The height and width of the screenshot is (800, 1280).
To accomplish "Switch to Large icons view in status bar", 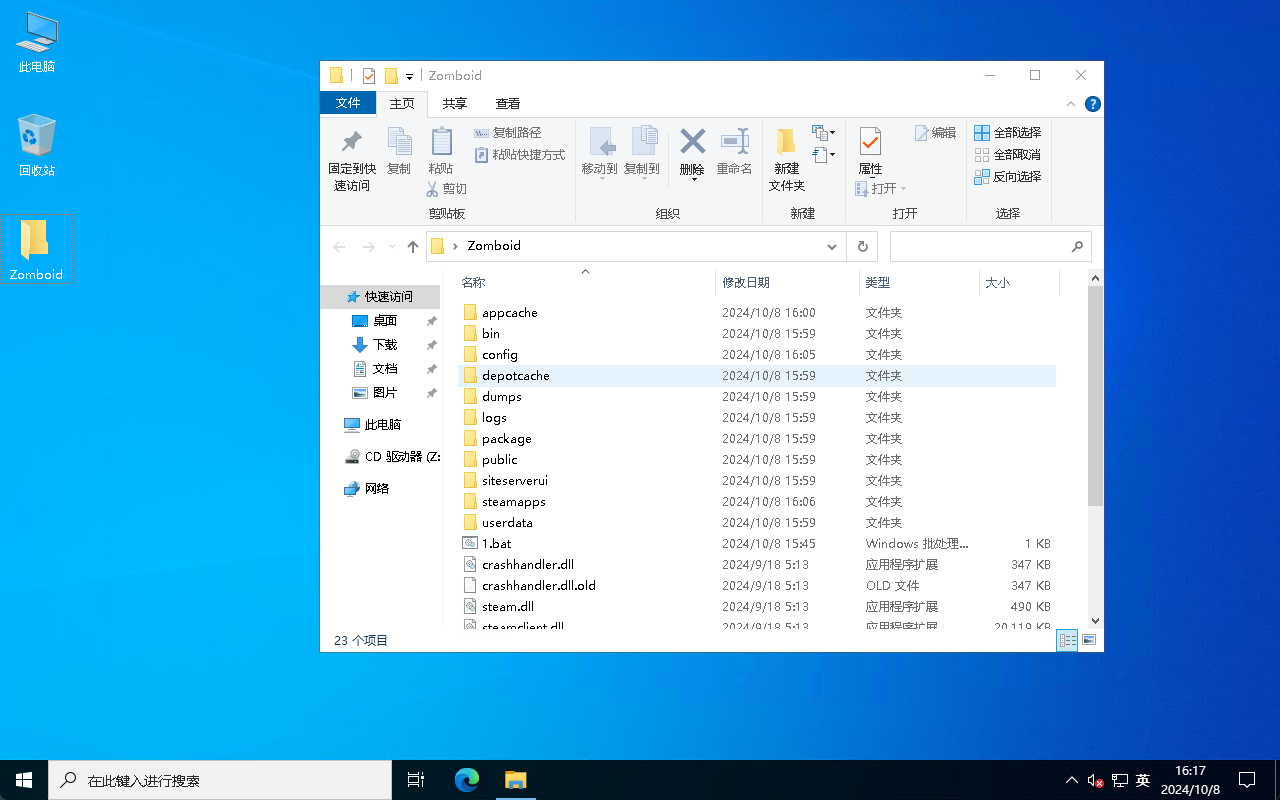I will click(x=1089, y=640).
